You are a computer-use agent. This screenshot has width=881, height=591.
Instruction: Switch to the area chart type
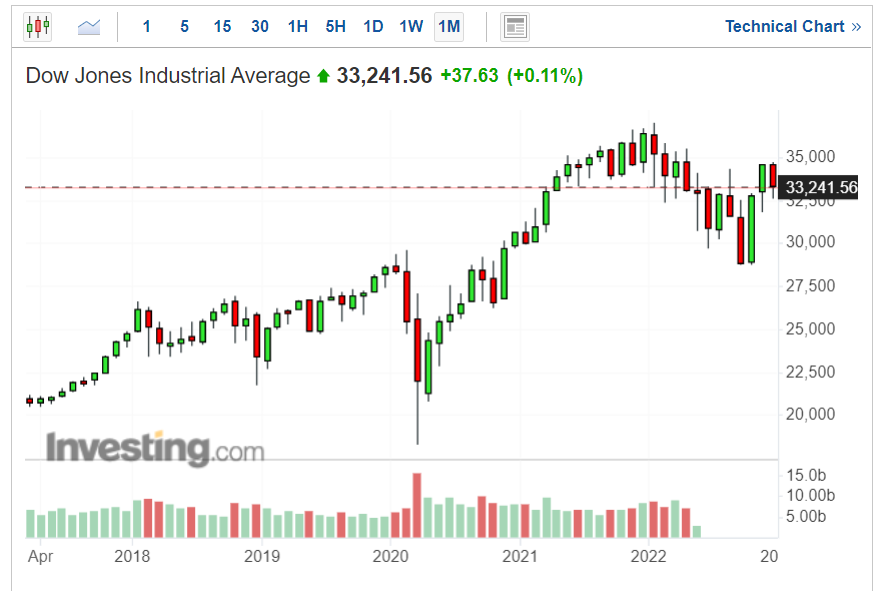[x=90, y=27]
